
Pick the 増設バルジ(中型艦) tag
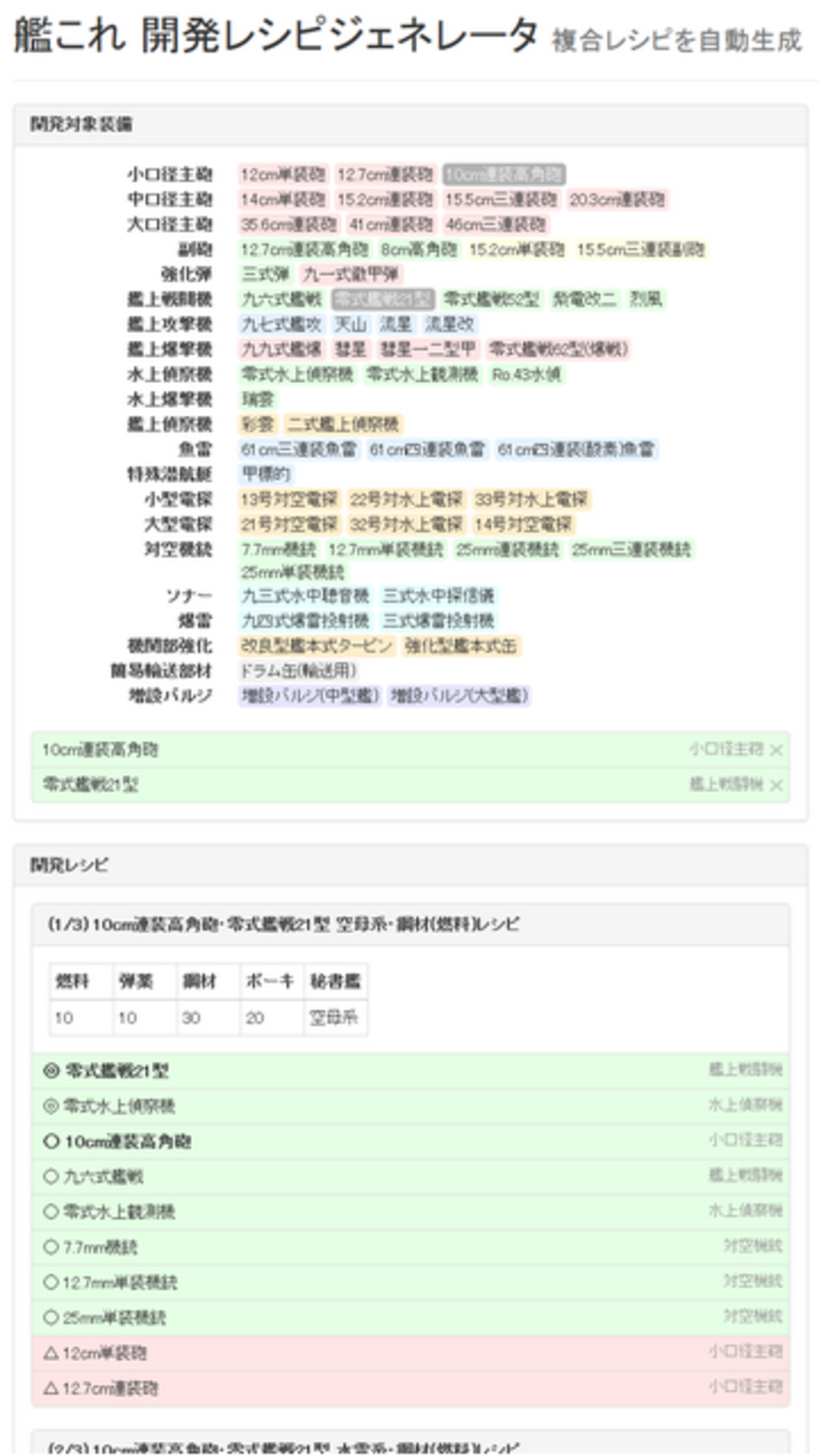(310, 696)
